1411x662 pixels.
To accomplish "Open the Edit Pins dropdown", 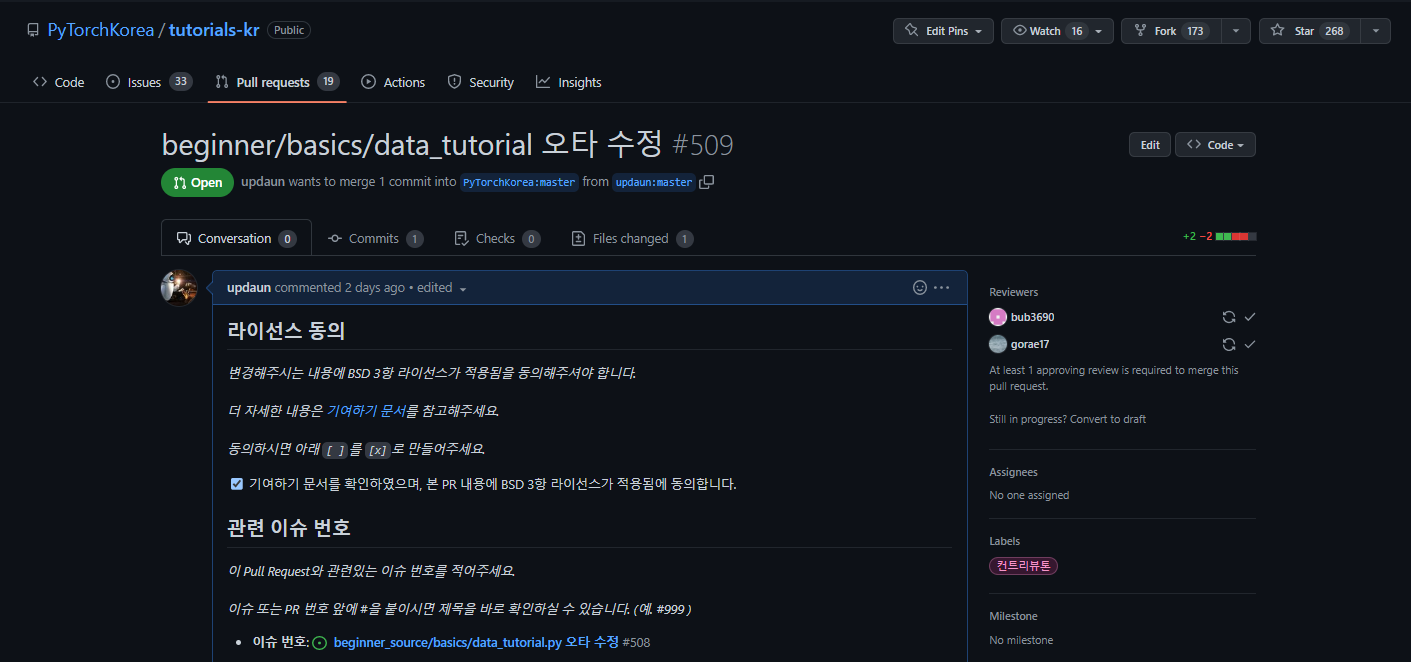I will pos(943,31).
